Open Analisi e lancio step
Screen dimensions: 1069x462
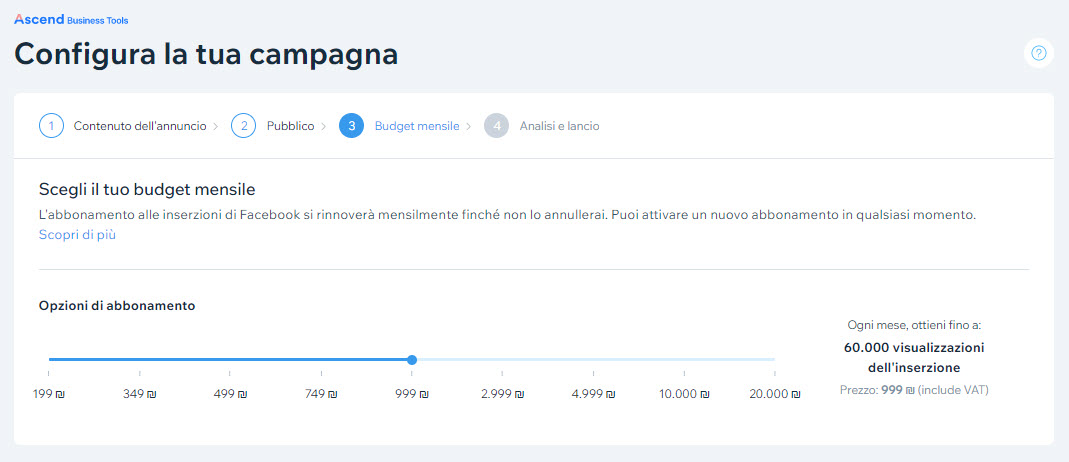pyautogui.click(x=560, y=126)
